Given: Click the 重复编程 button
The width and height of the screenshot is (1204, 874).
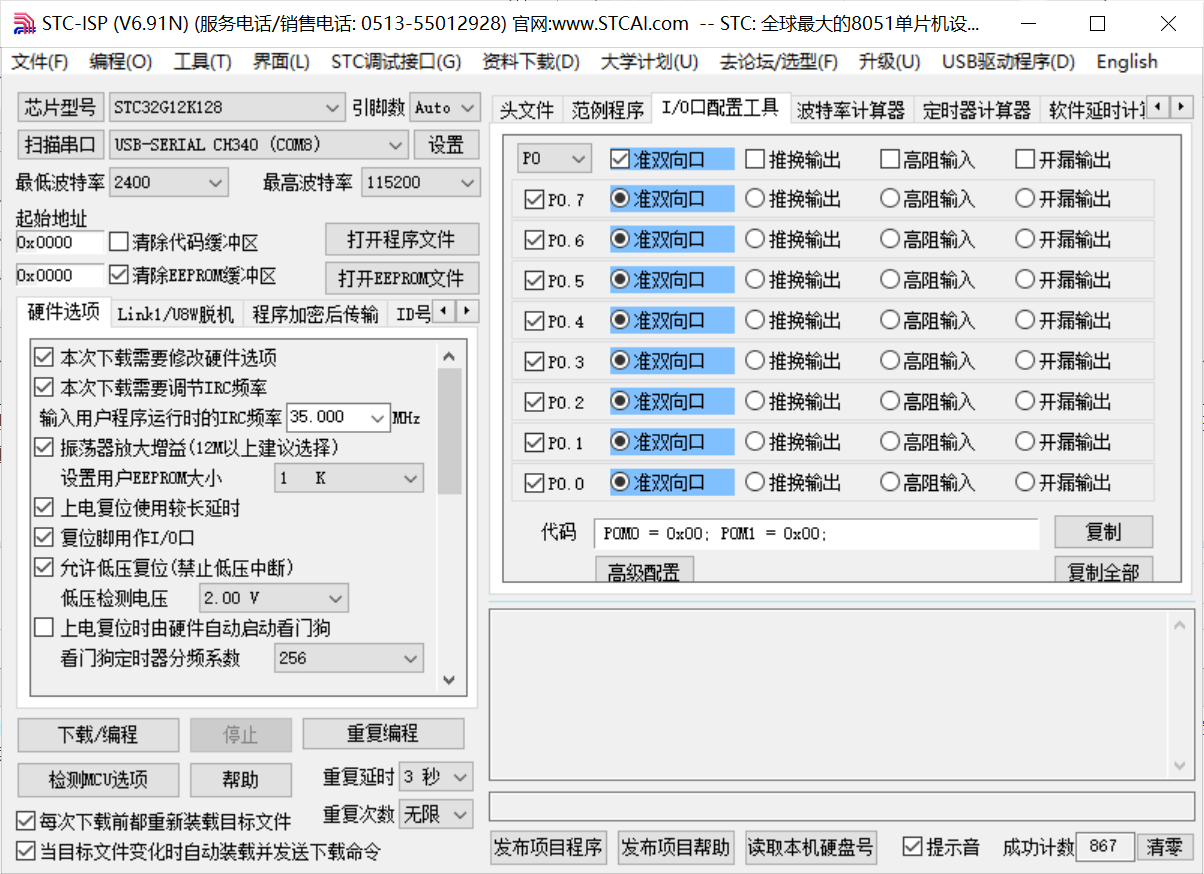Looking at the screenshot, I should pyautogui.click(x=383, y=735).
